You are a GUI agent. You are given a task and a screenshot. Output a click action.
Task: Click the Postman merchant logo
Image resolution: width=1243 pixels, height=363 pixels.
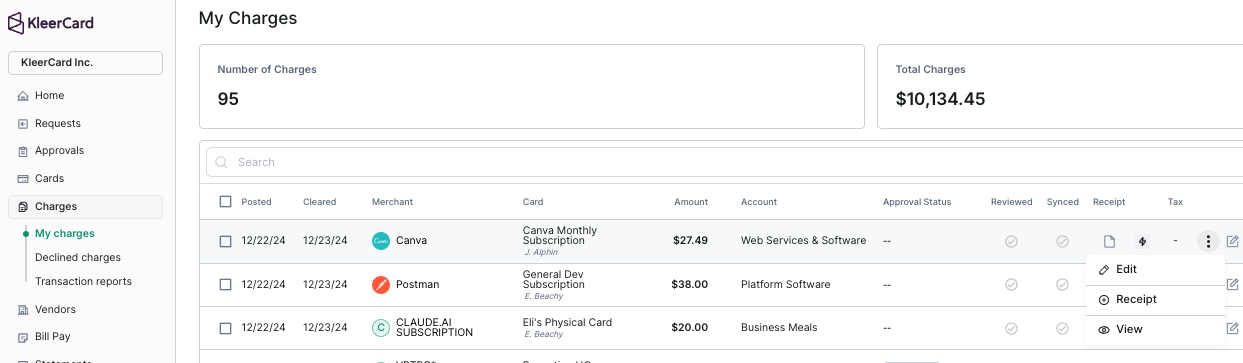pyautogui.click(x=381, y=285)
